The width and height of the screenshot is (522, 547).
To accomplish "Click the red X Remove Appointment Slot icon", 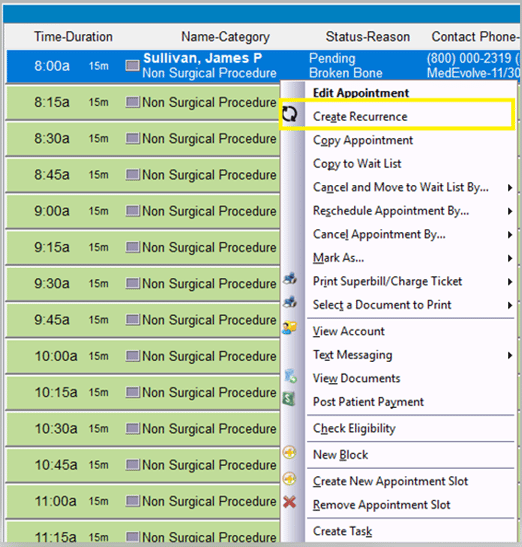I will pyautogui.click(x=289, y=502).
